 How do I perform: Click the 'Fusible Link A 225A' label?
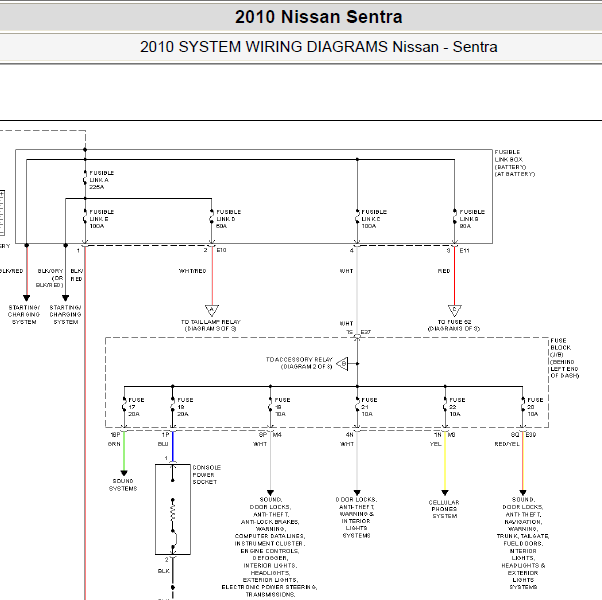tap(101, 180)
